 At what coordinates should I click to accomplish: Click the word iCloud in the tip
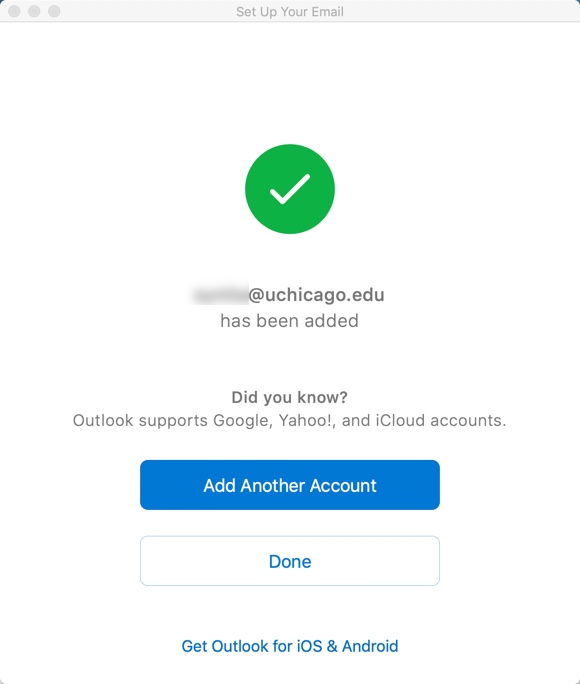tap(400, 421)
